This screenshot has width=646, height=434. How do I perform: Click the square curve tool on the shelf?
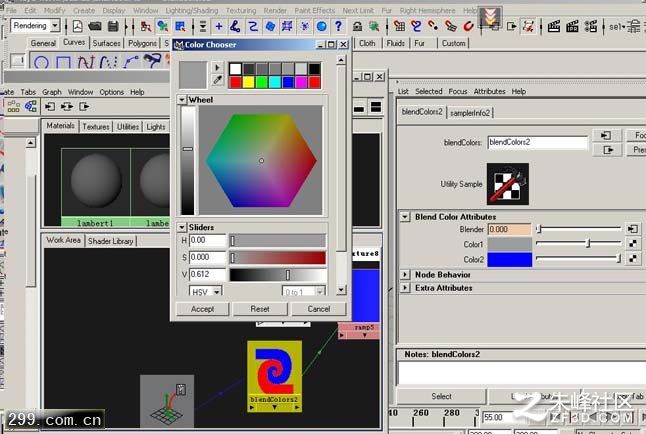coord(63,62)
